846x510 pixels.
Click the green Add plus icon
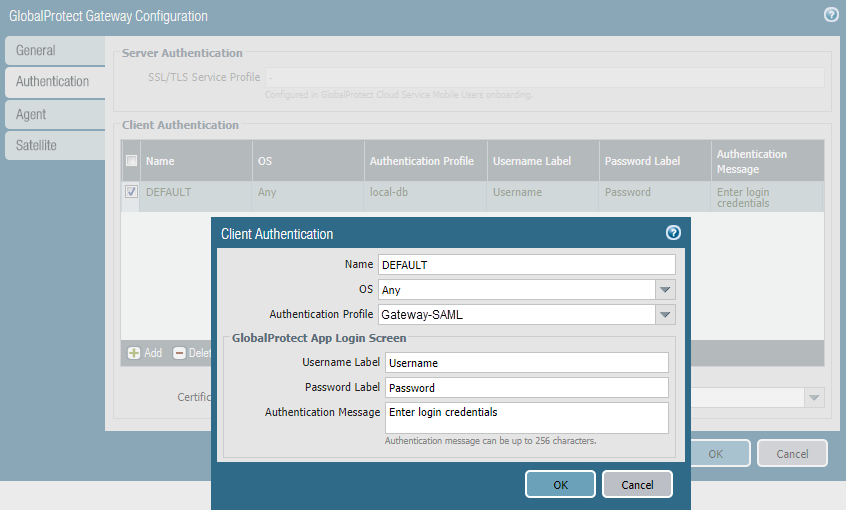133,353
